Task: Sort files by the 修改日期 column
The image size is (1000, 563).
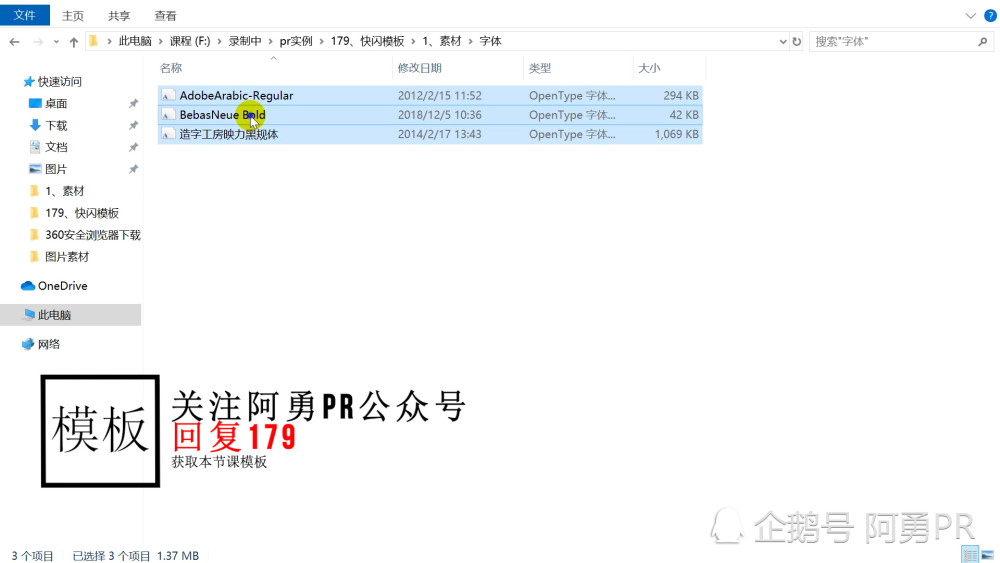Action: 420,68
